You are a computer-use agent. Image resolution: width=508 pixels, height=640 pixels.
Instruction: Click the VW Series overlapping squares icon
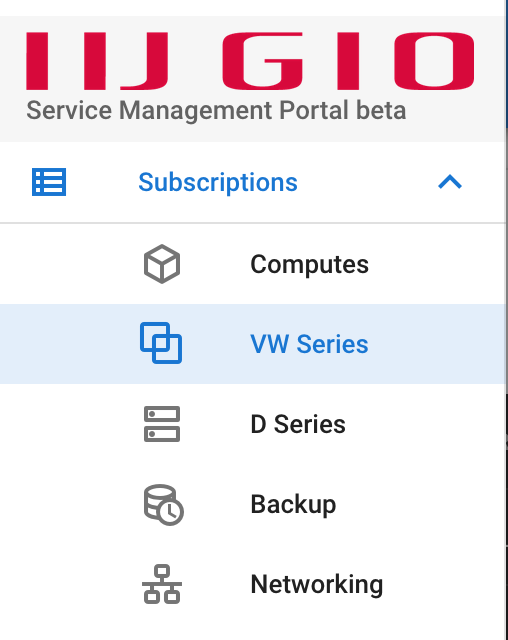(x=161, y=343)
